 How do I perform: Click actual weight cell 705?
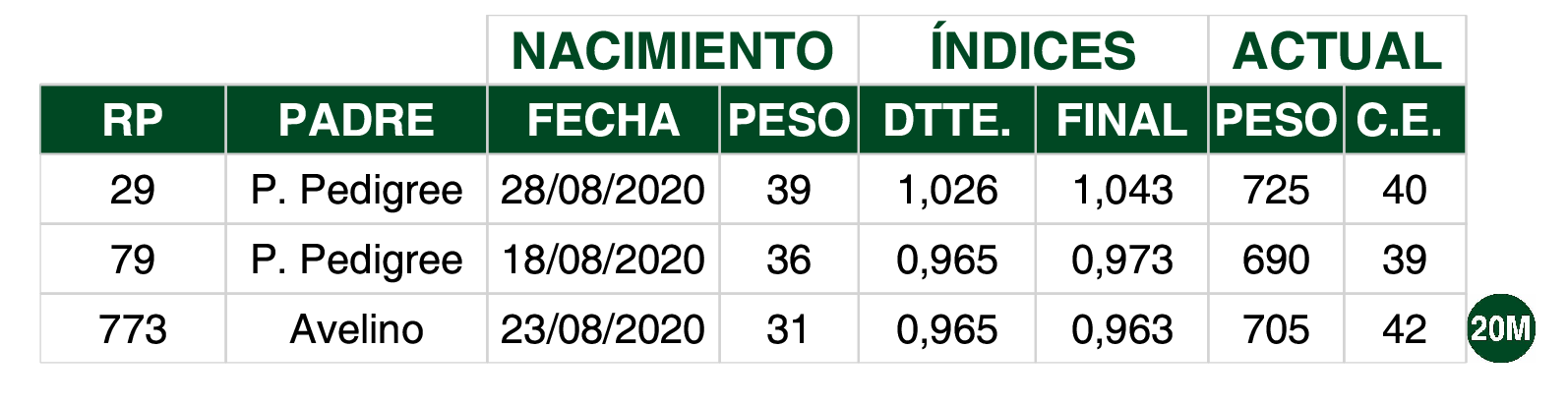click(1276, 329)
